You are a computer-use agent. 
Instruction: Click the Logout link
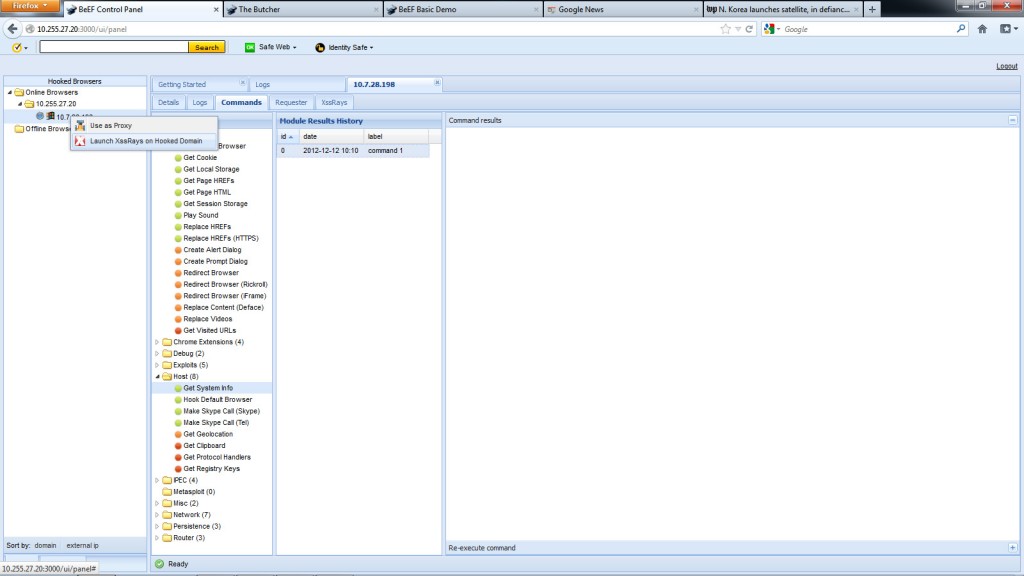pos(1006,66)
